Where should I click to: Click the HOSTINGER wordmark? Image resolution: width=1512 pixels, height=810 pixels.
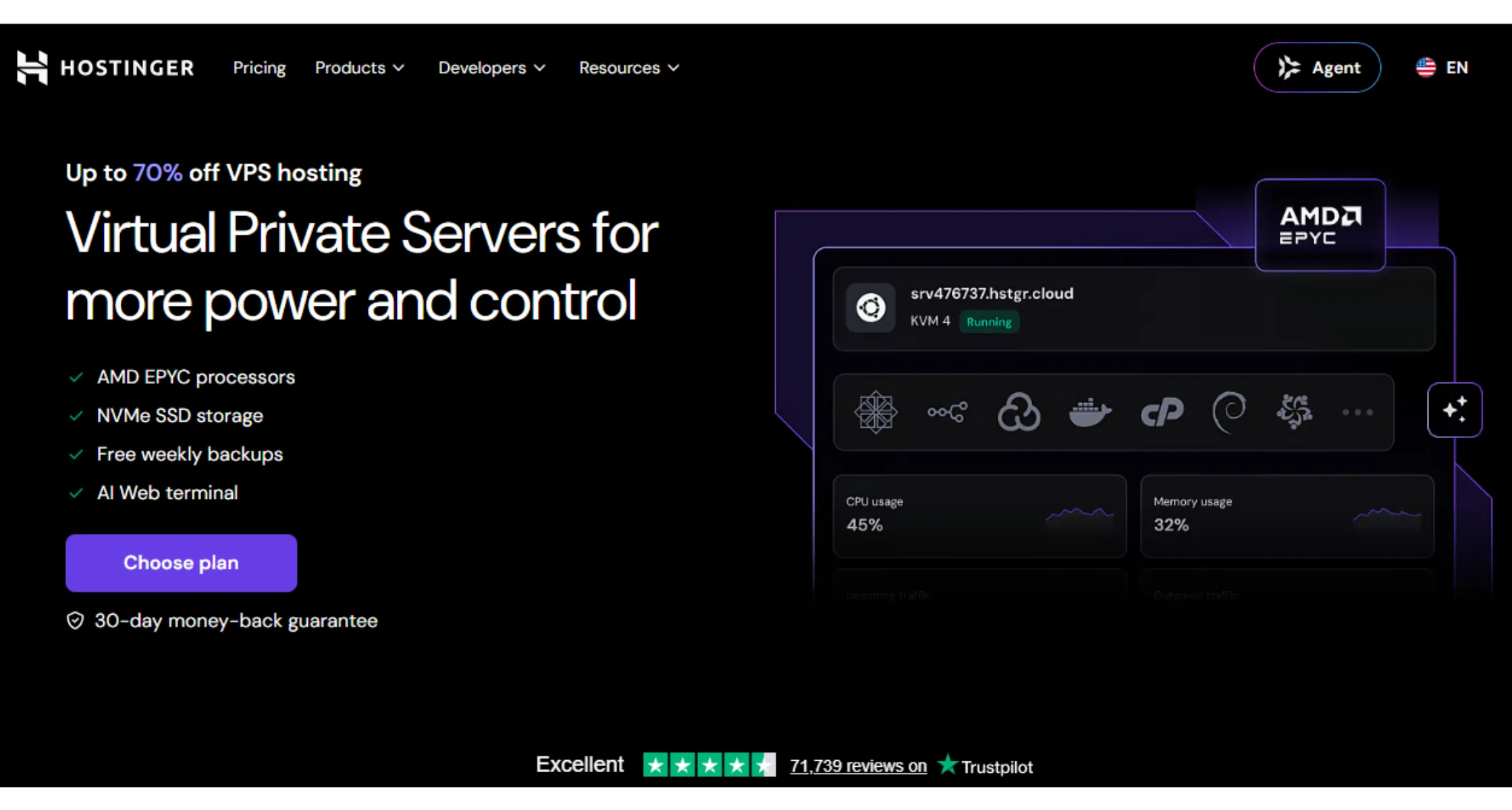(128, 67)
